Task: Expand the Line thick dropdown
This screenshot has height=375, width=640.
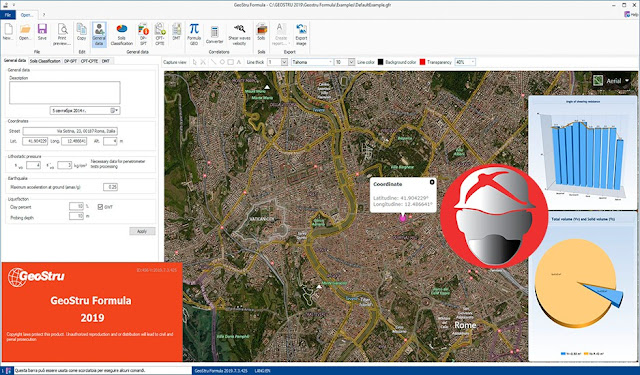Action: coord(284,62)
